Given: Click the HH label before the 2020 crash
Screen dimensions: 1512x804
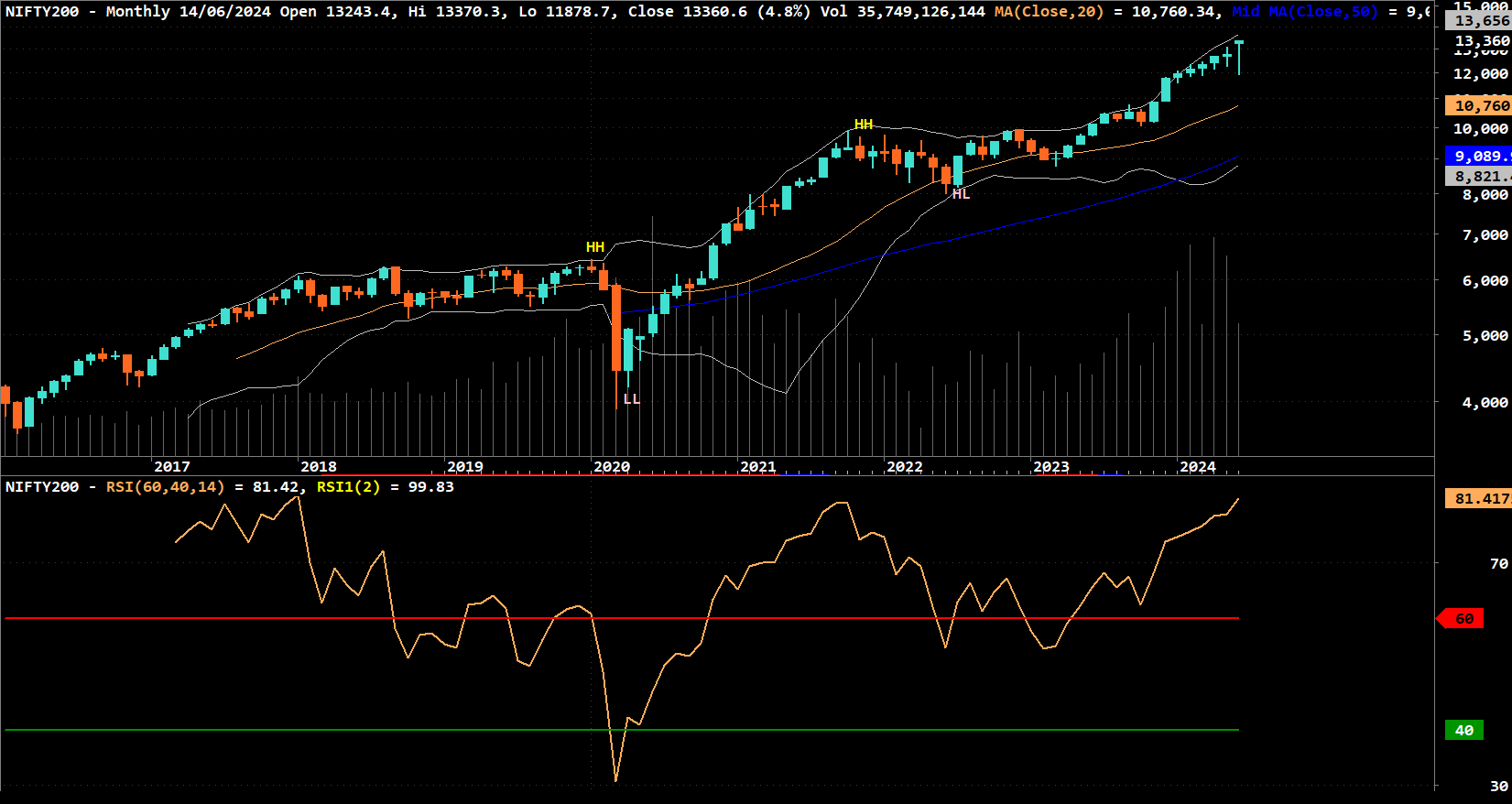Looking at the screenshot, I should [x=595, y=247].
